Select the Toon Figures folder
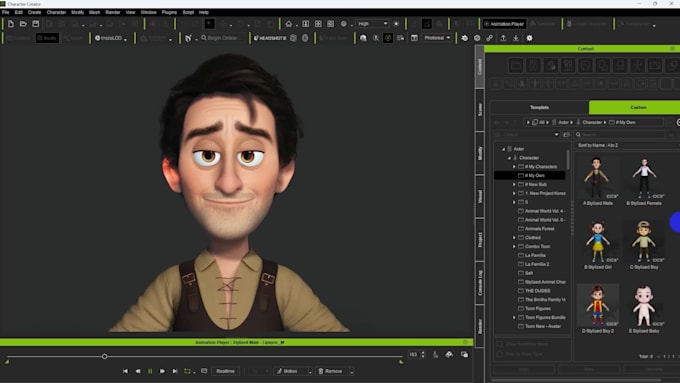The width and height of the screenshot is (680, 383). click(538, 309)
